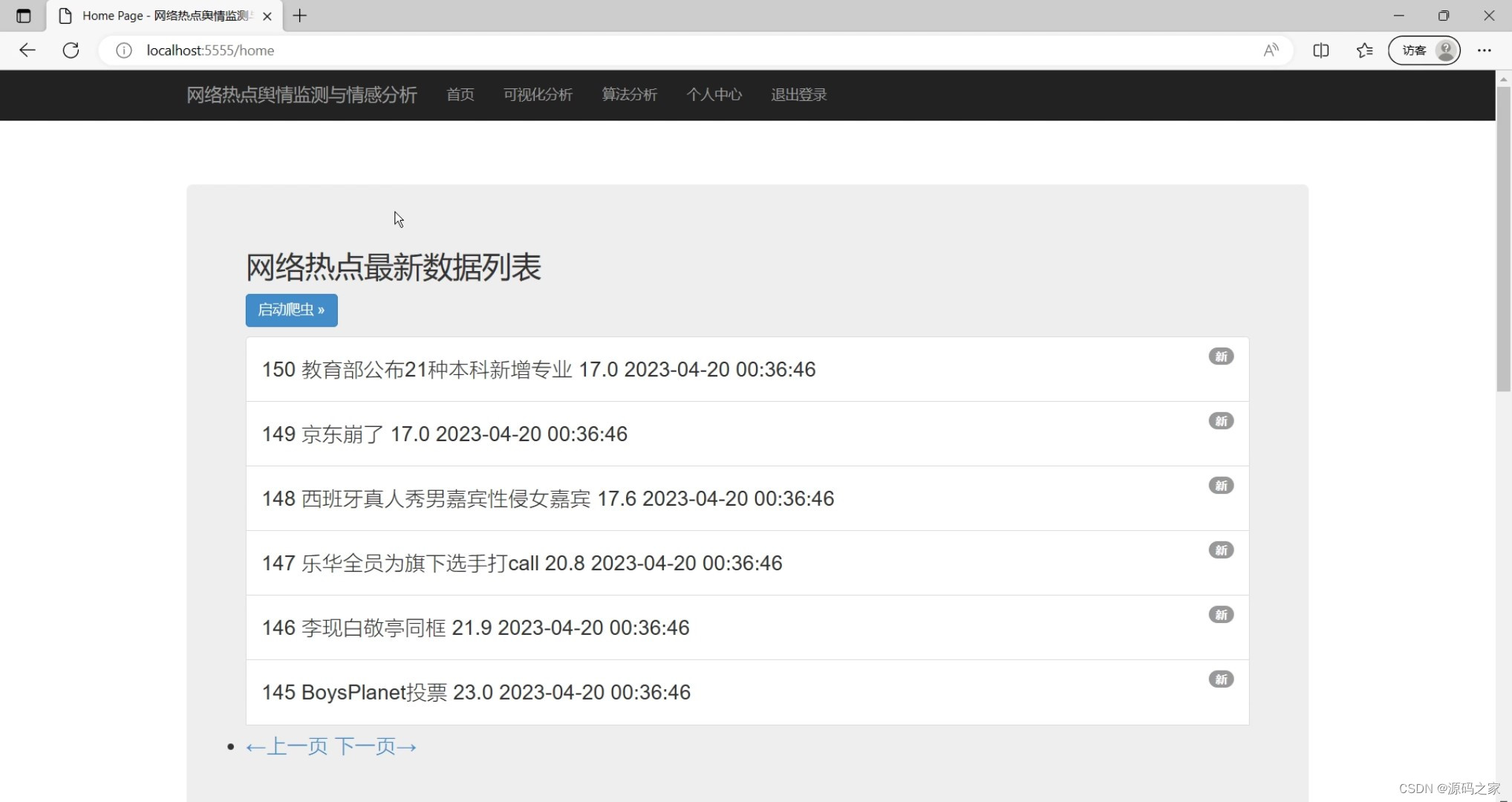1512x802 pixels.
Task: Open the site information icon in address bar
Action: [123, 50]
